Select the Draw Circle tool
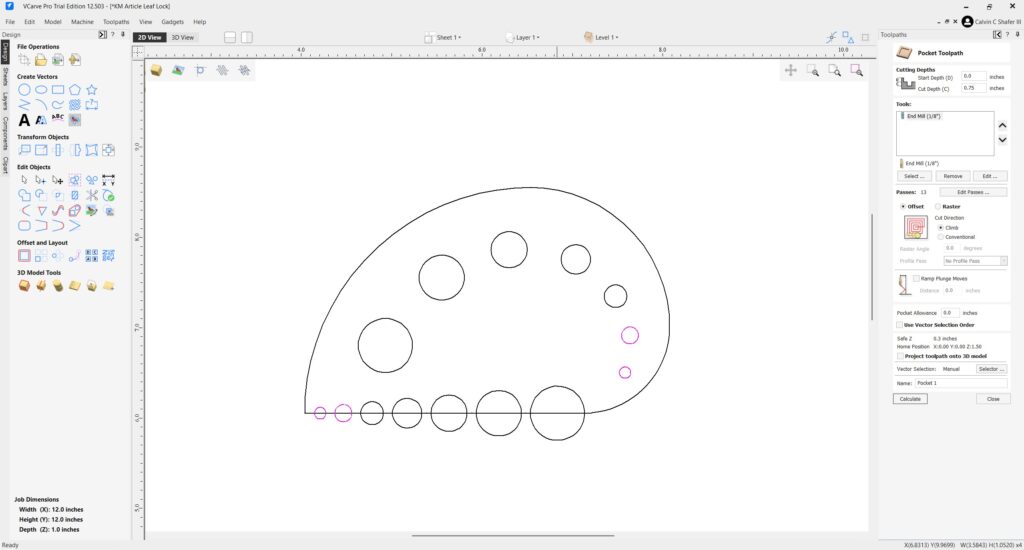The width and height of the screenshot is (1024, 550). pyautogui.click(x=25, y=89)
